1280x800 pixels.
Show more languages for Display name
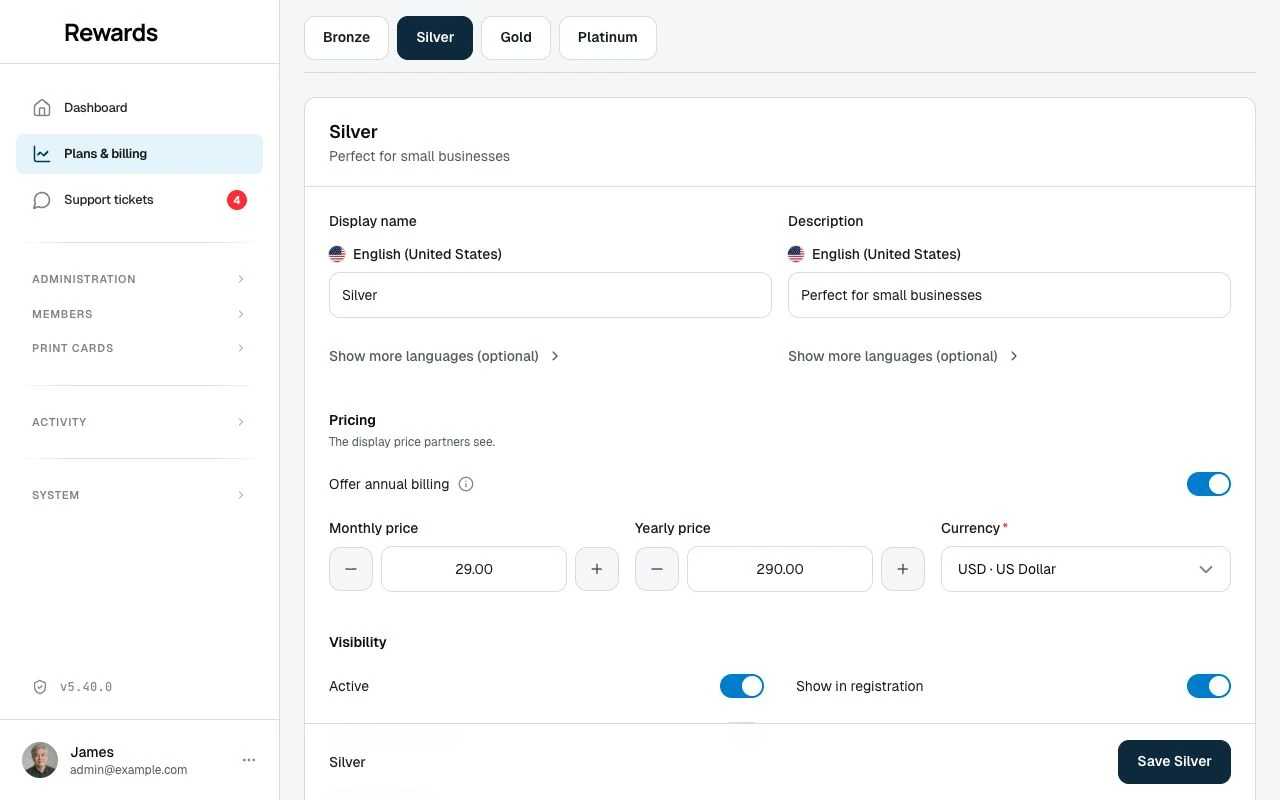point(445,356)
